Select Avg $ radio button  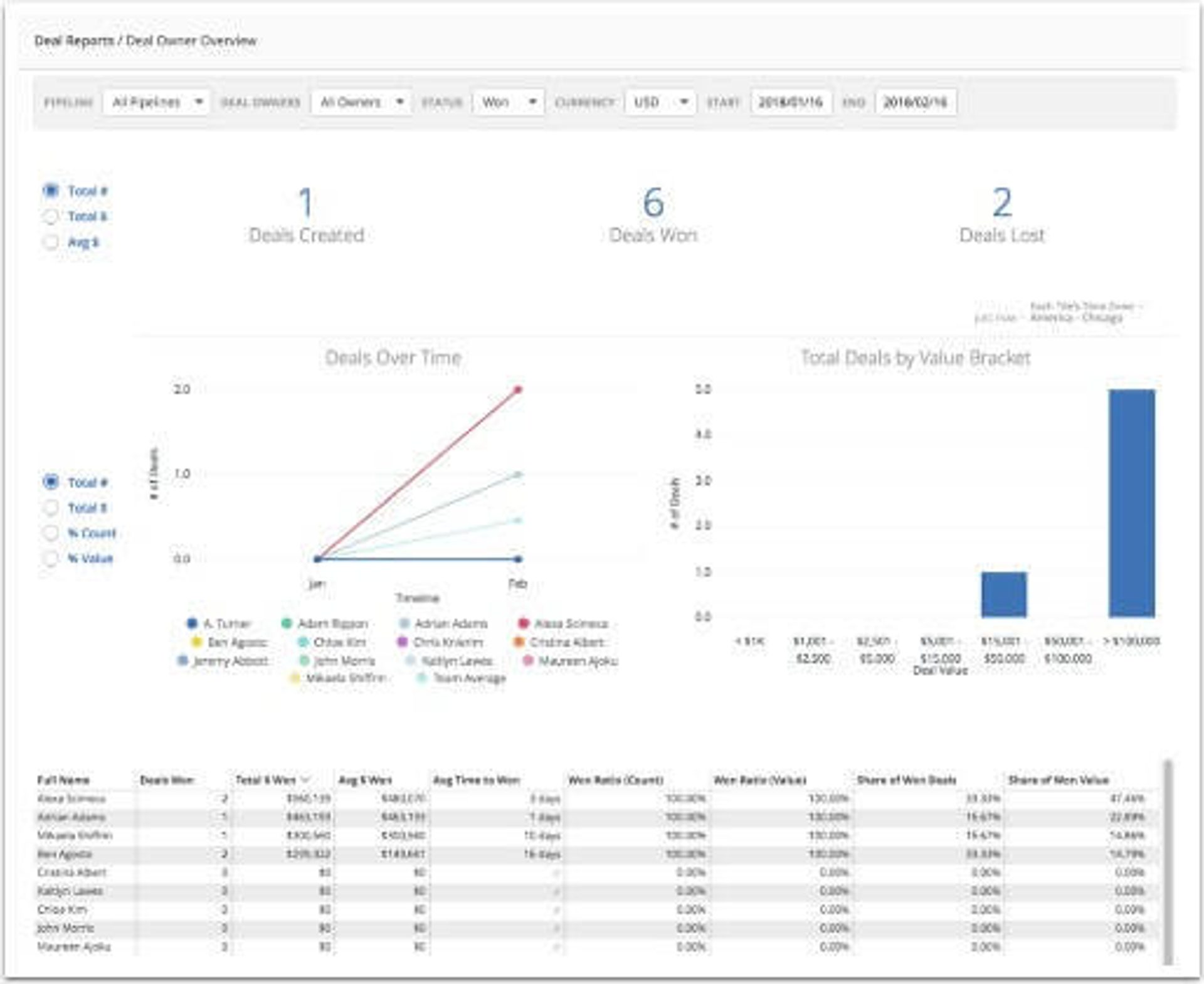point(51,242)
